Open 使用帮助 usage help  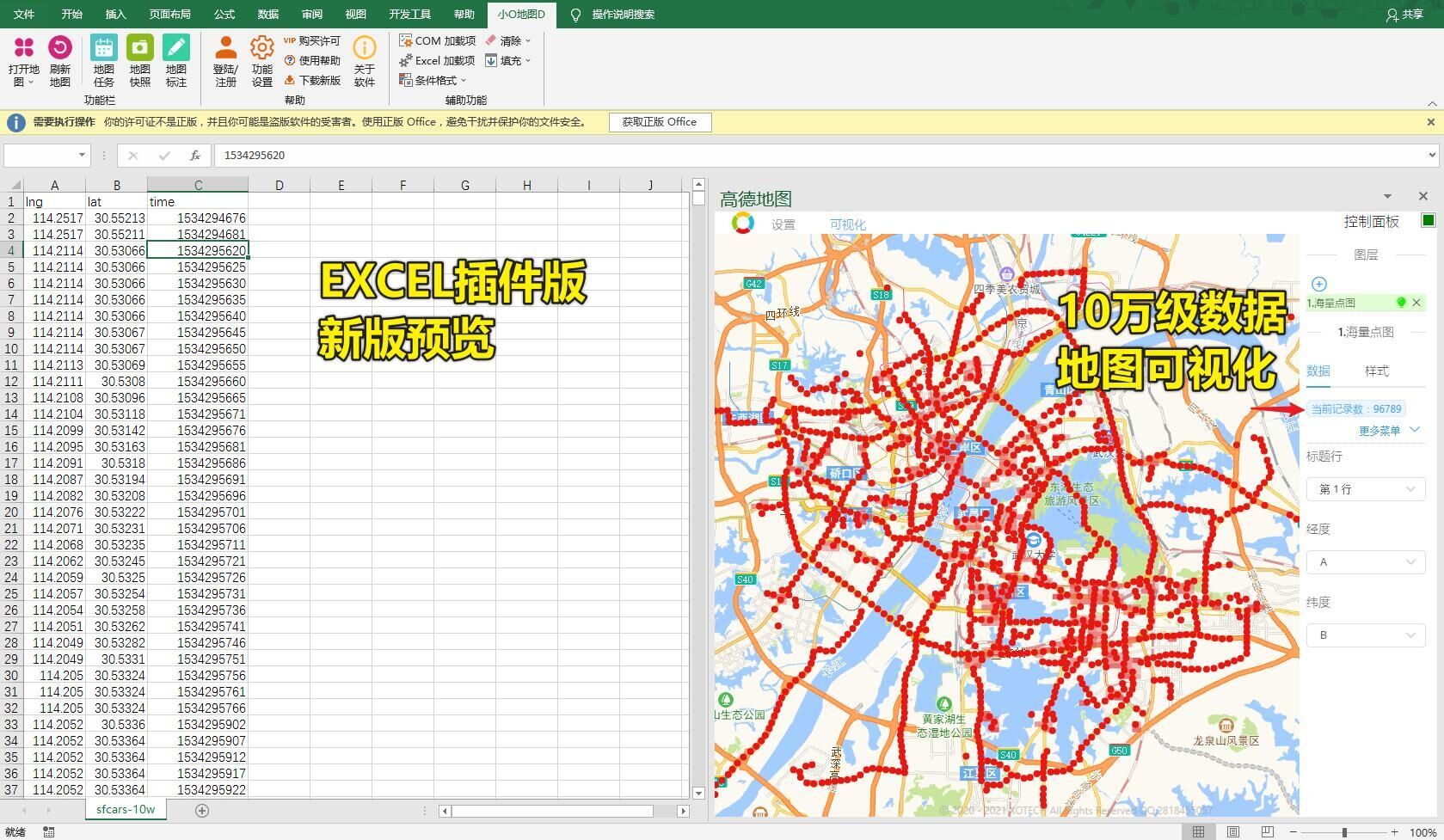coord(312,60)
